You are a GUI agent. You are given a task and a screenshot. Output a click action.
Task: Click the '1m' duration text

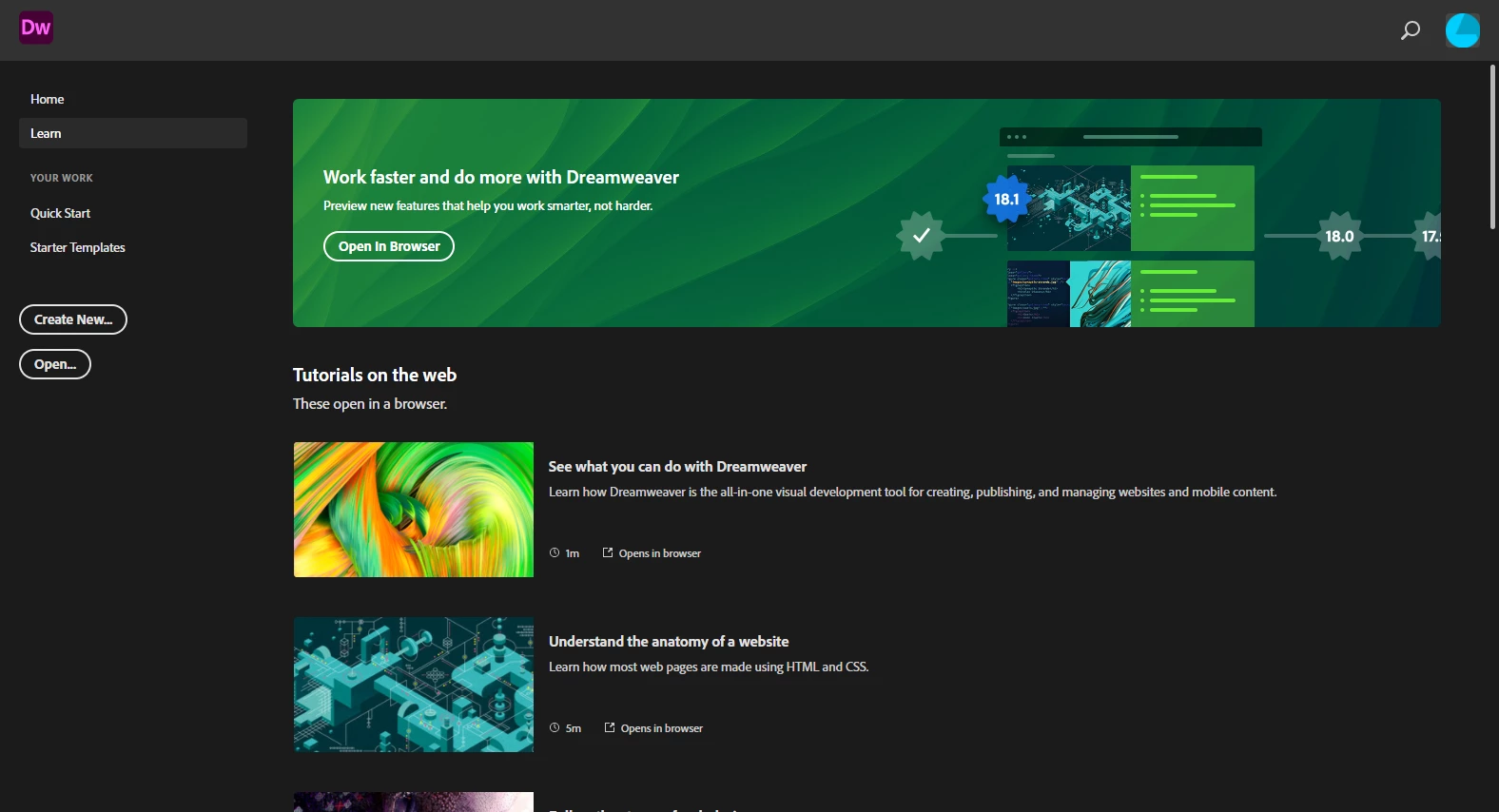[573, 553]
